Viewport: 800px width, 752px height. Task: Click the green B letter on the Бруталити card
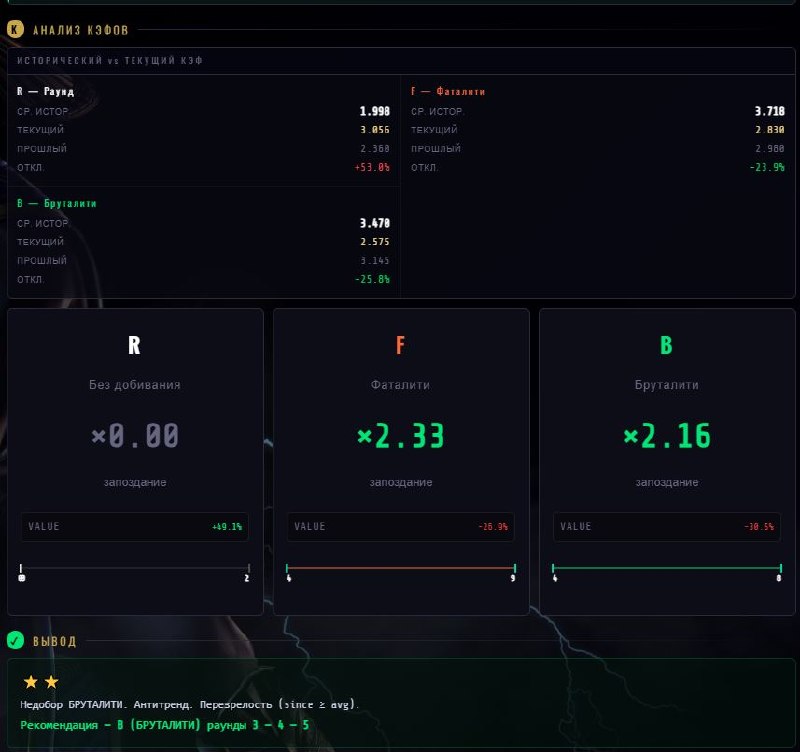point(666,346)
